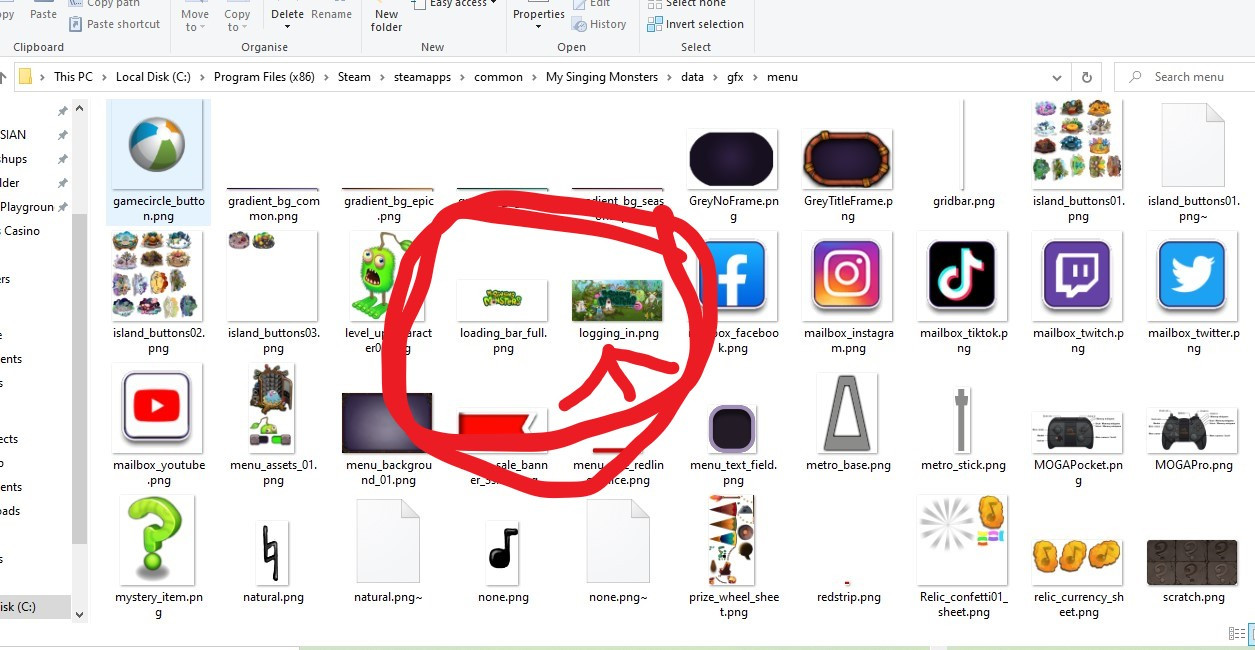Go to My Singing Monsters breadcrumb folder
The height and width of the screenshot is (650, 1255).
[x=601, y=77]
